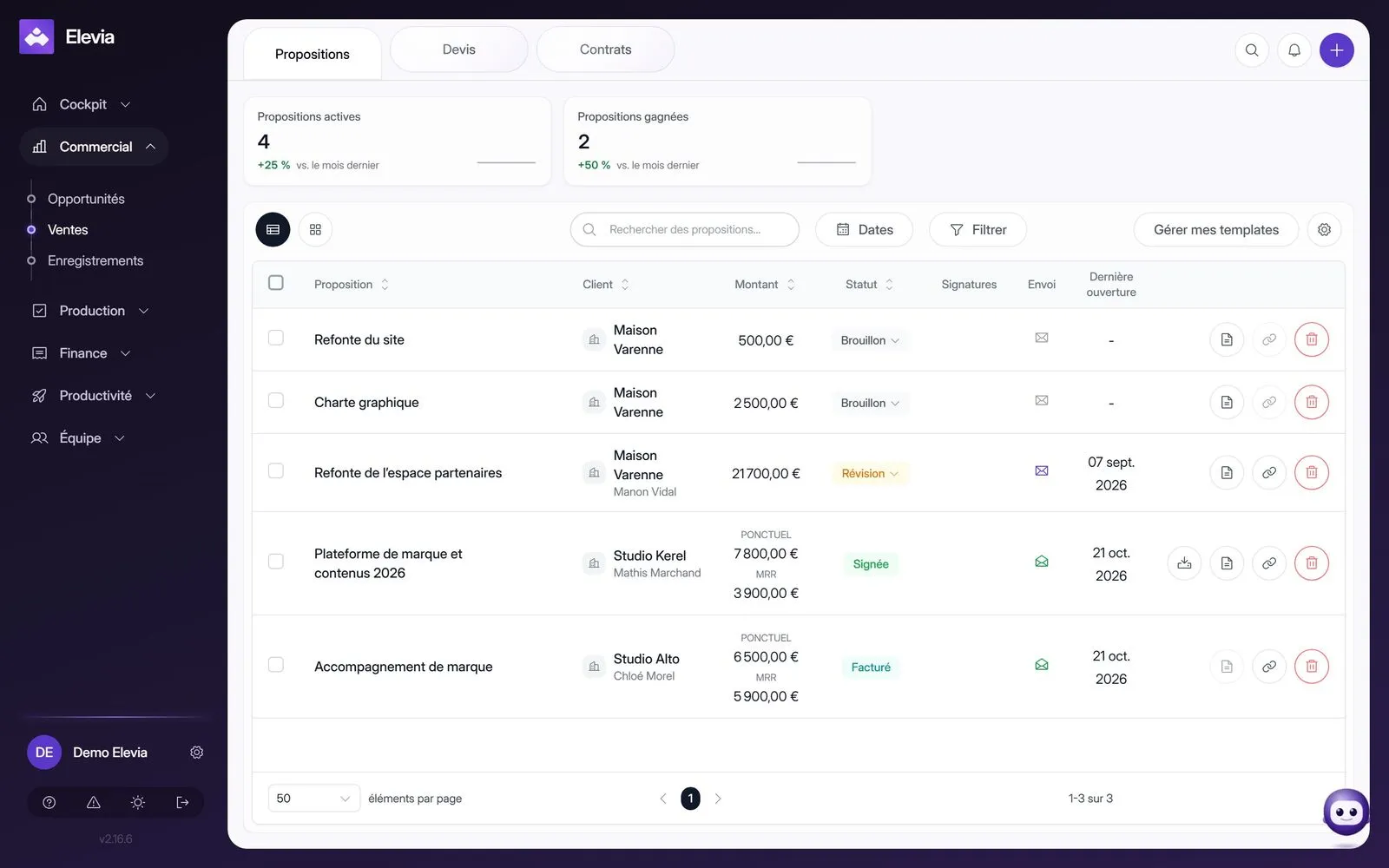Image resolution: width=1389 pixels, height=868 pixels.
Task: Switch to the Devis tab
Action: (x=458, y=49)
